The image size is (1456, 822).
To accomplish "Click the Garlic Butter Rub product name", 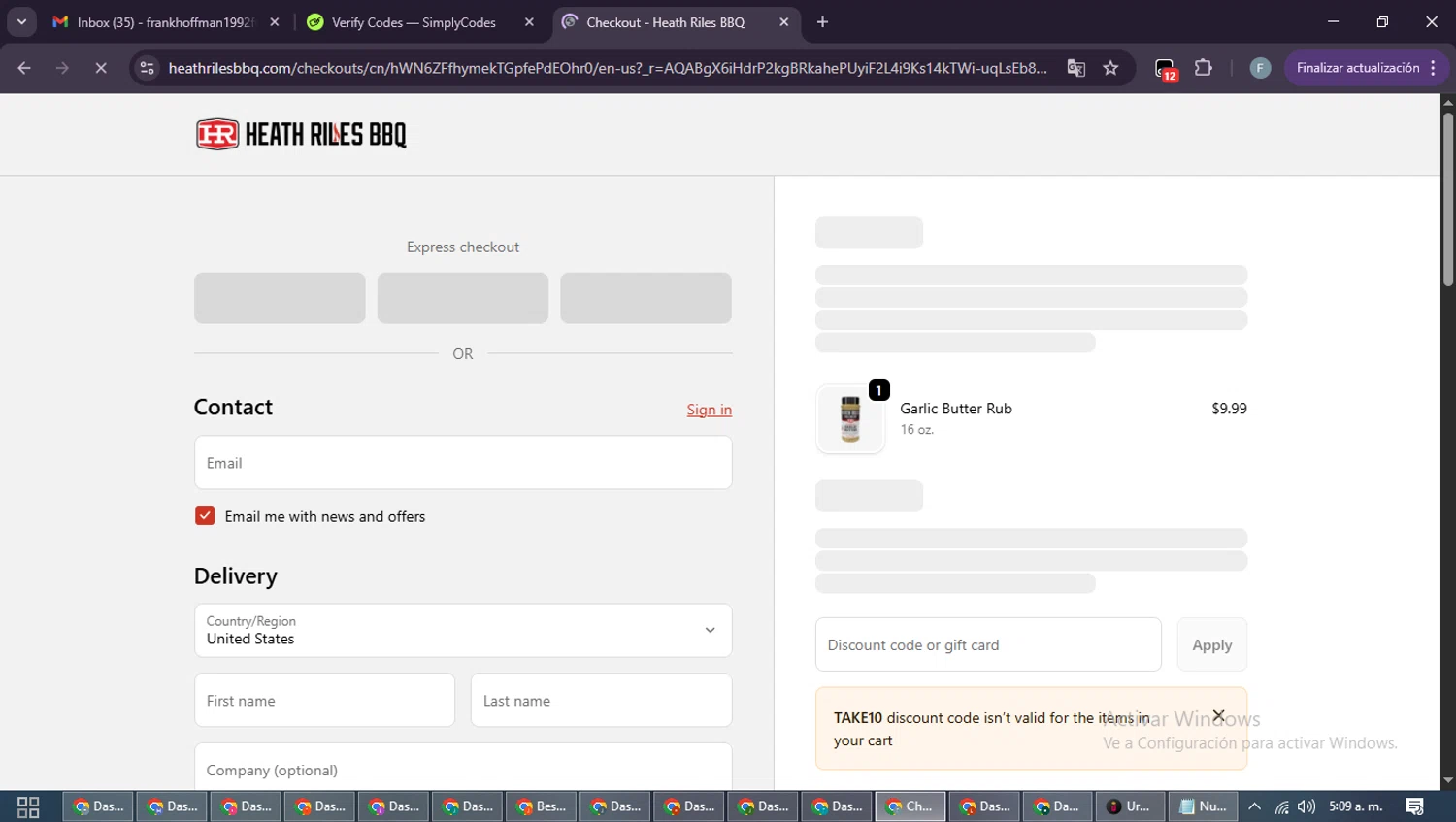I will click(956, 409).
